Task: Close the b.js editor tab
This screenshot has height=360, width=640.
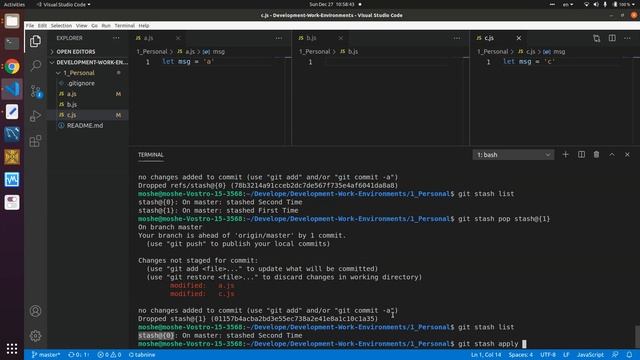Action: 341,38
